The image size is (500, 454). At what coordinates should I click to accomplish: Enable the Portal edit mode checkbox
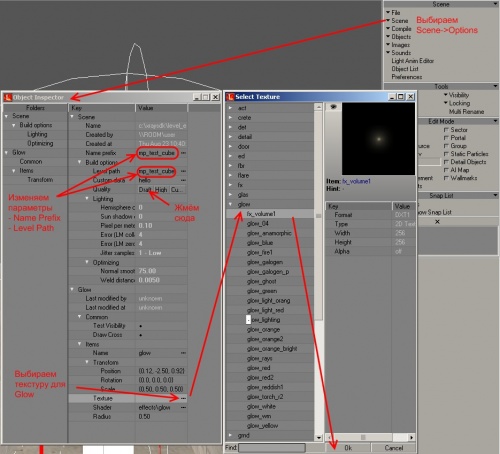coord(446,138)
